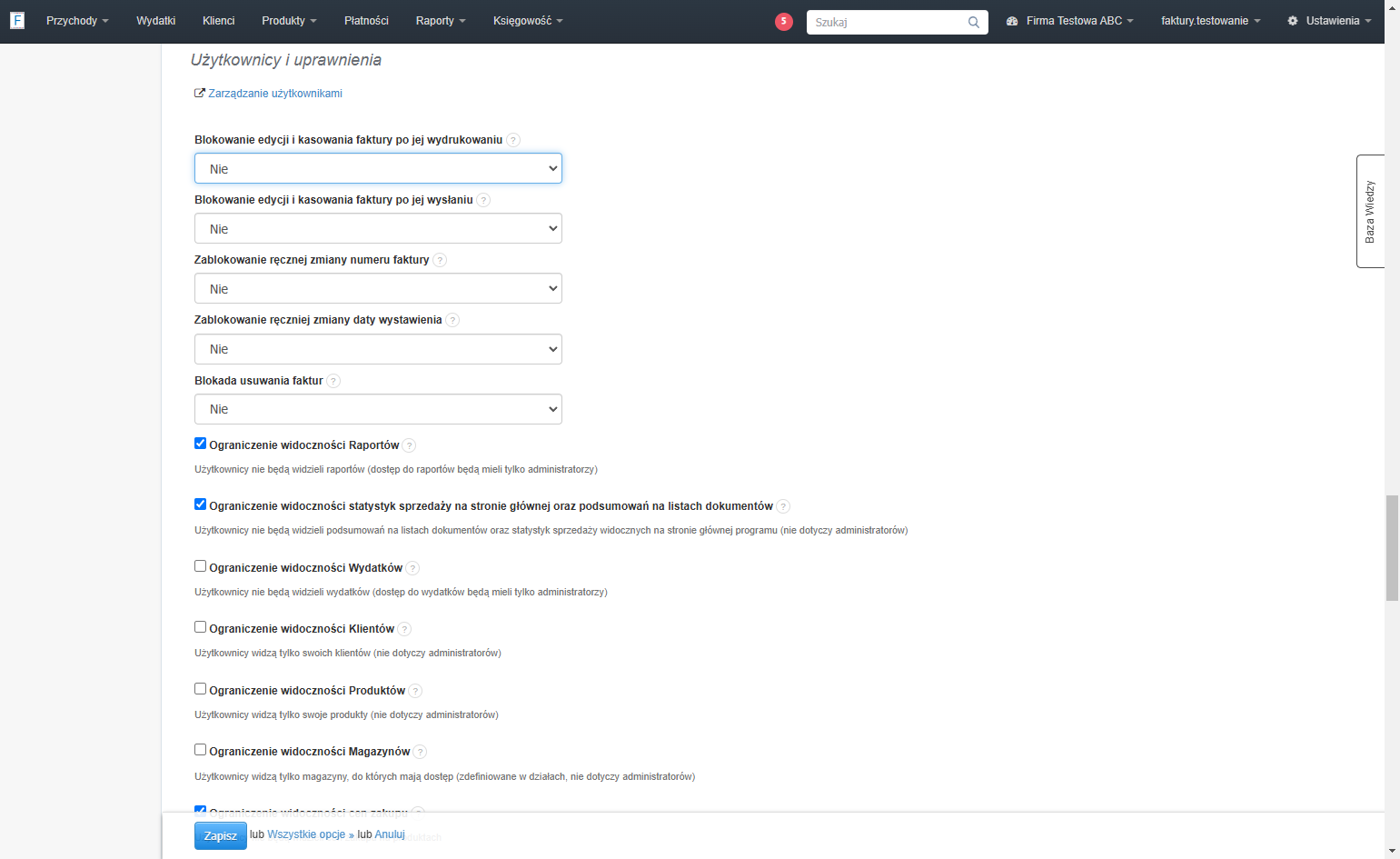The image size is (1400, 859).
Task: Open dropdown for blocking issue date change
Action: click(x=378, y=349)
